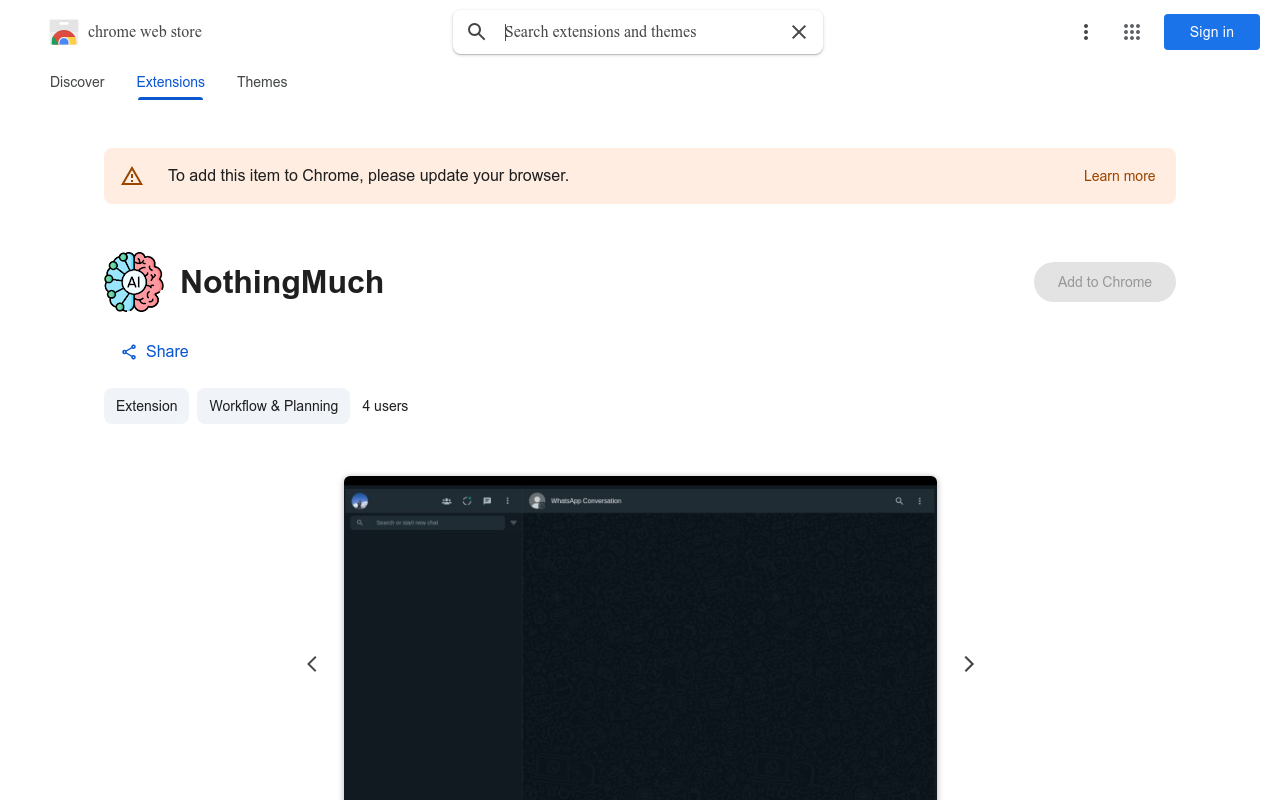Open the Workflow & Planning category
Screen dimensions: 1280x800
pyautogui.click(x=273, y=406)
